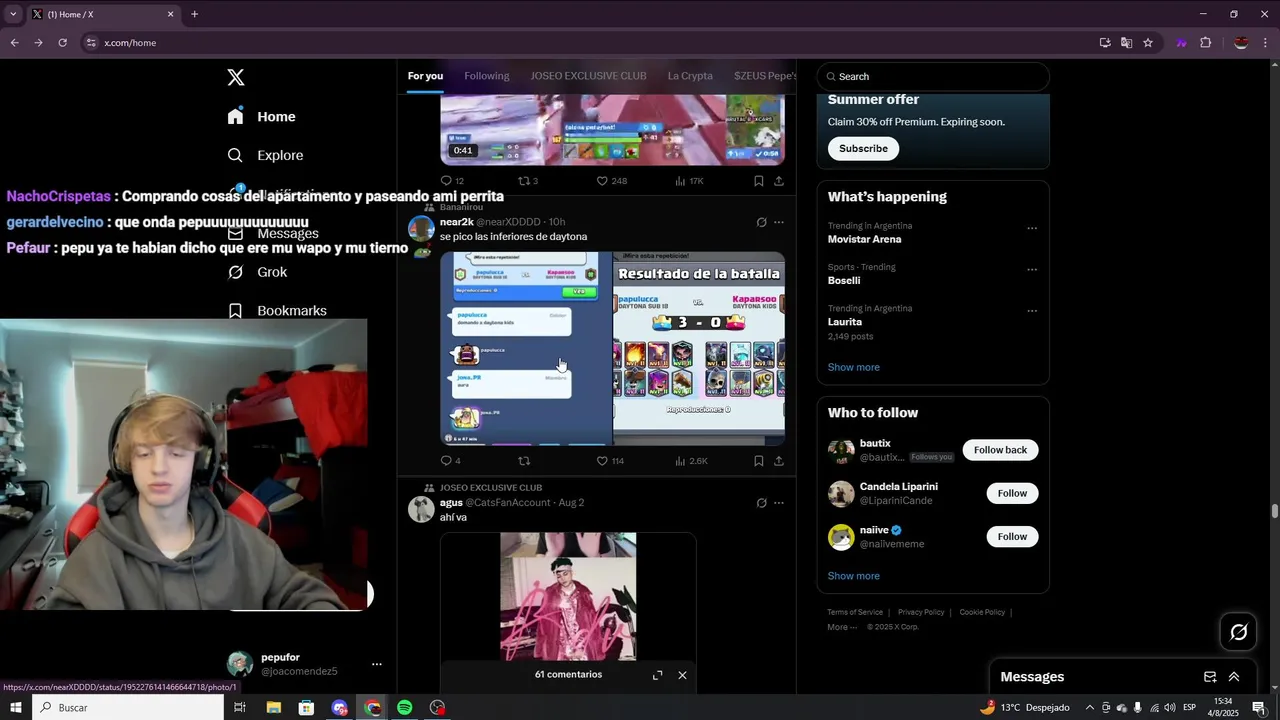Screen dimensions: 1280x720
Task: Bookmark this page with star icon
Action: [1148, 43]
